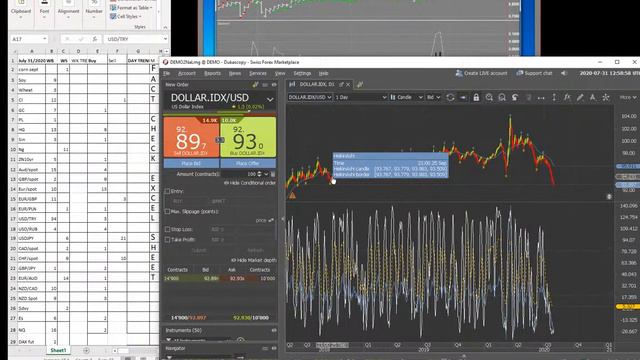Click the star-shaped pattern tool icon

(x=606, y=98)
